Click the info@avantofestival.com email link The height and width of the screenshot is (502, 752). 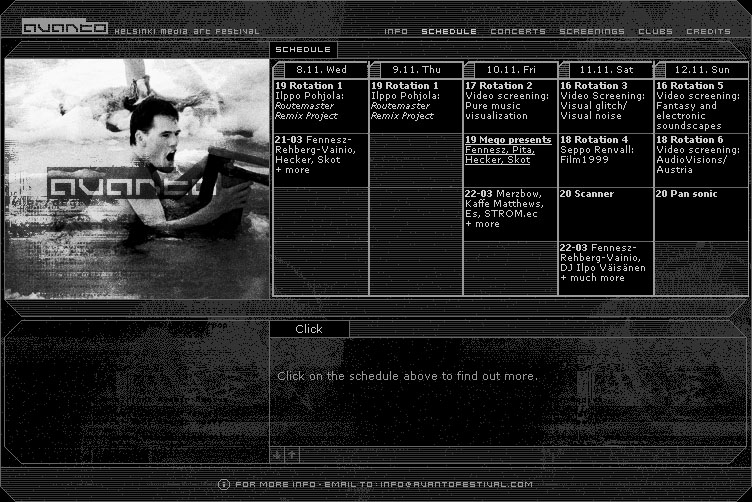pos(456,484)
